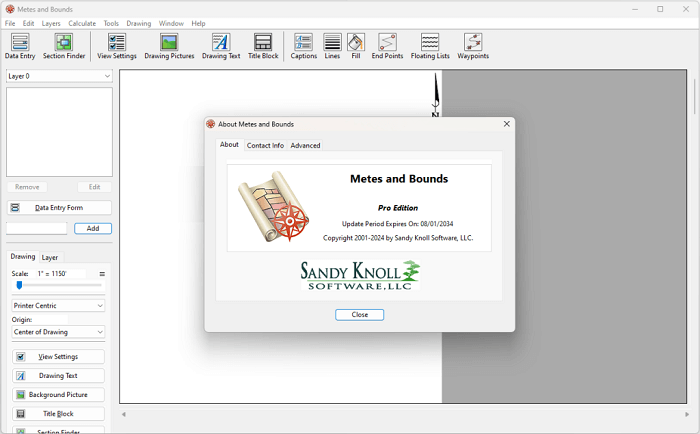Click the north arrow on the drawing
700x434 pixels.
436,95
